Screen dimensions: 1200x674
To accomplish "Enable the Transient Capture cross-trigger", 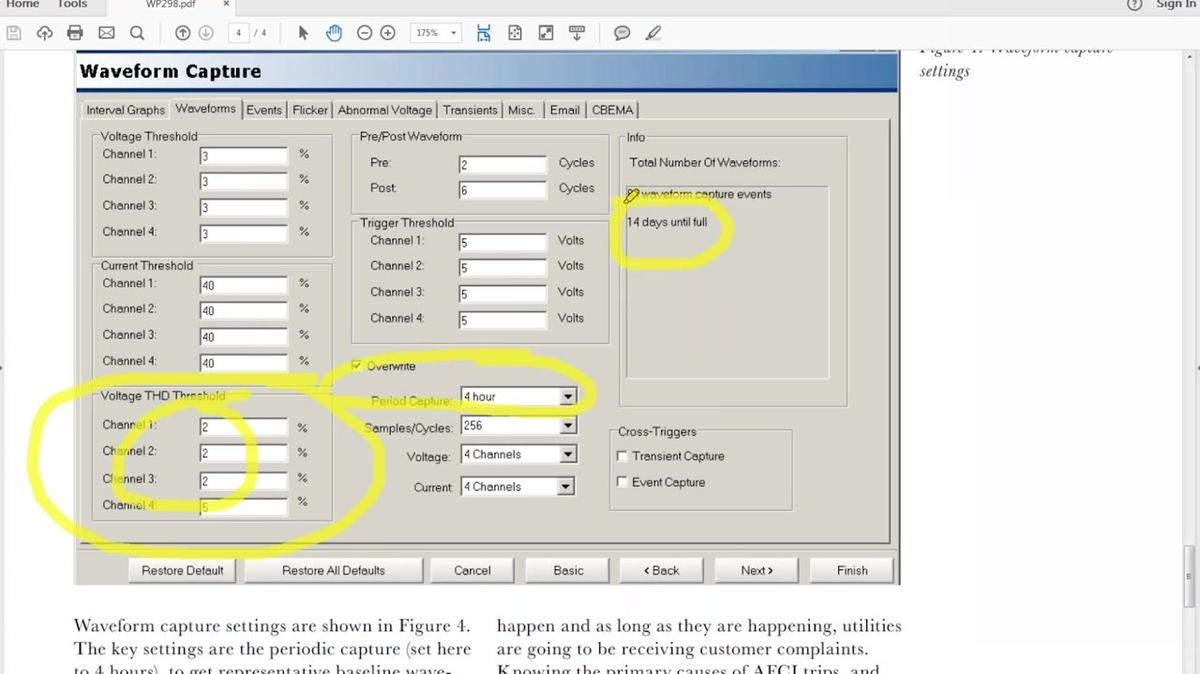I will point(622,456).
